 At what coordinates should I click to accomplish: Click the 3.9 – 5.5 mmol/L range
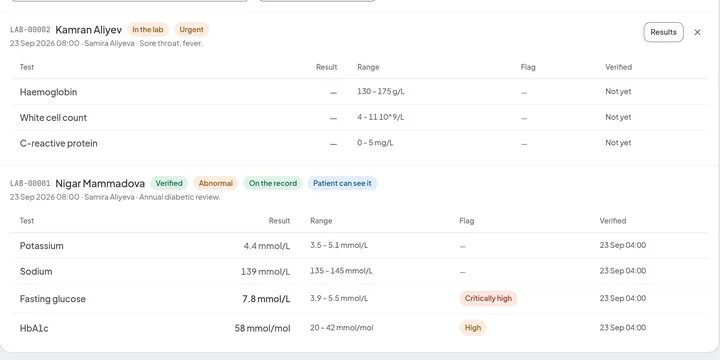coord(339,298)
